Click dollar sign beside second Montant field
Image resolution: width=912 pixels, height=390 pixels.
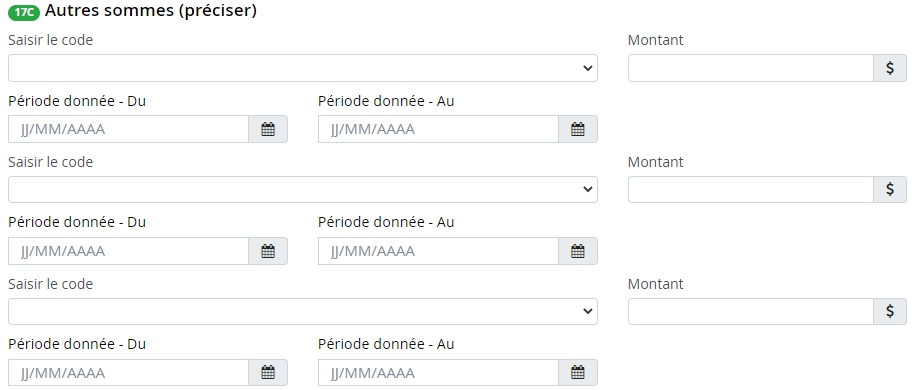coord(890,189)
